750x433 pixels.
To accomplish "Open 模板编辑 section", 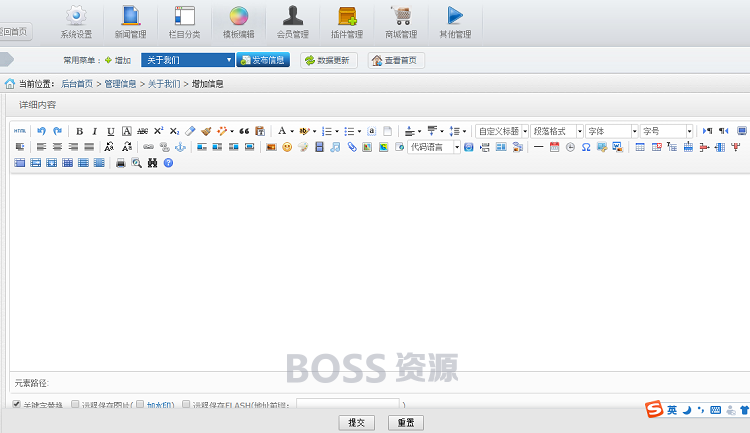I will (239, 22).
